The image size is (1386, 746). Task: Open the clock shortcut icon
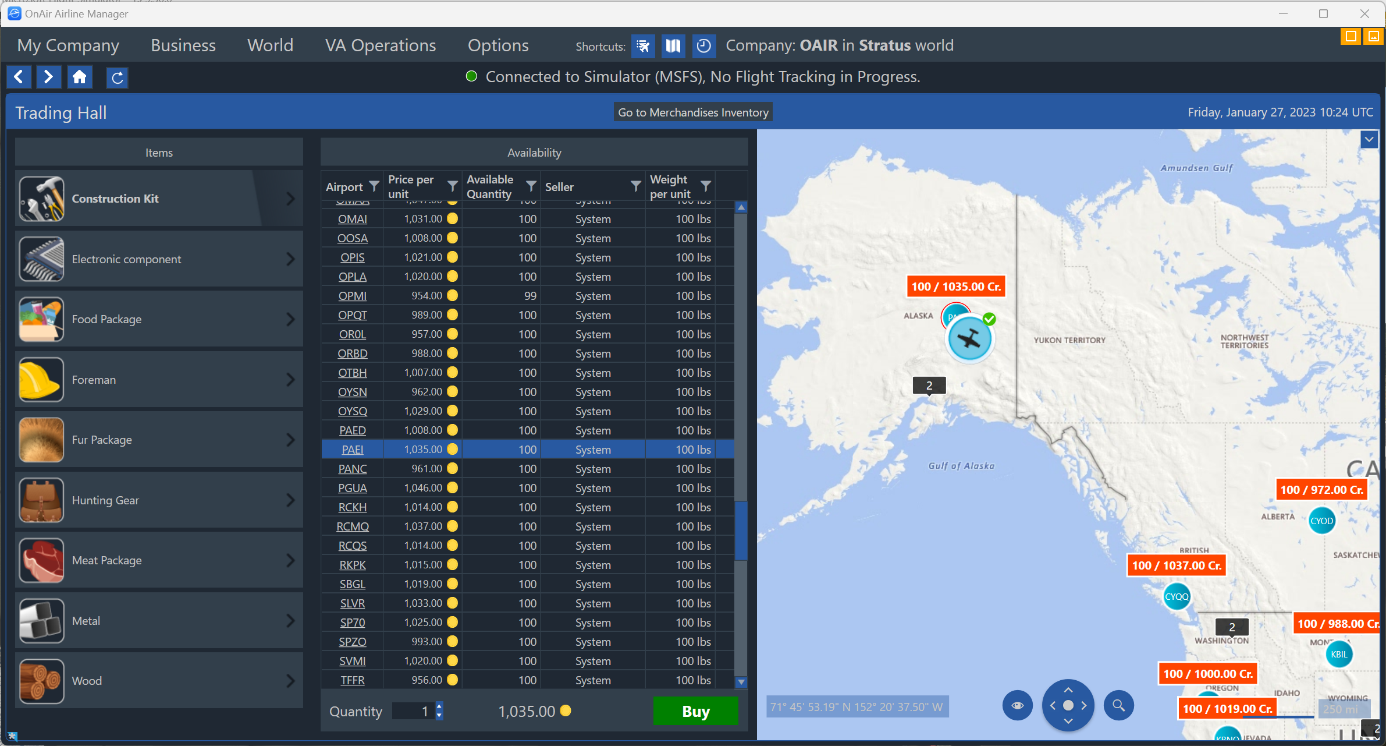[704, 46]
